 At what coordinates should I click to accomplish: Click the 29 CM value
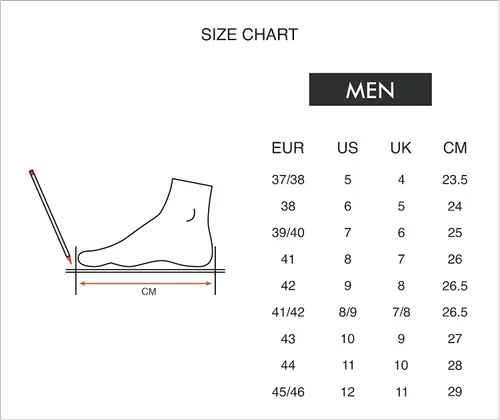(x=455, y=392)
